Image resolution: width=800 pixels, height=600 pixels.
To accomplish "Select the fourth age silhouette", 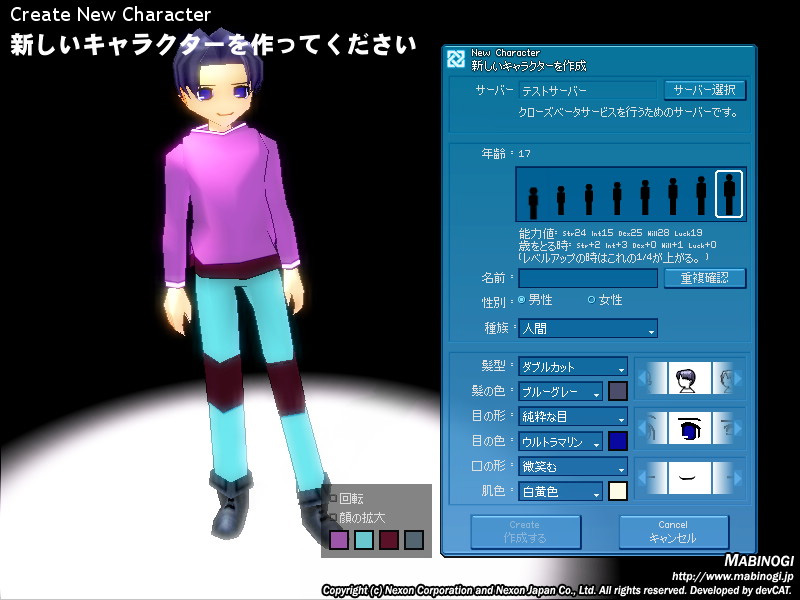I will (617, 198).
